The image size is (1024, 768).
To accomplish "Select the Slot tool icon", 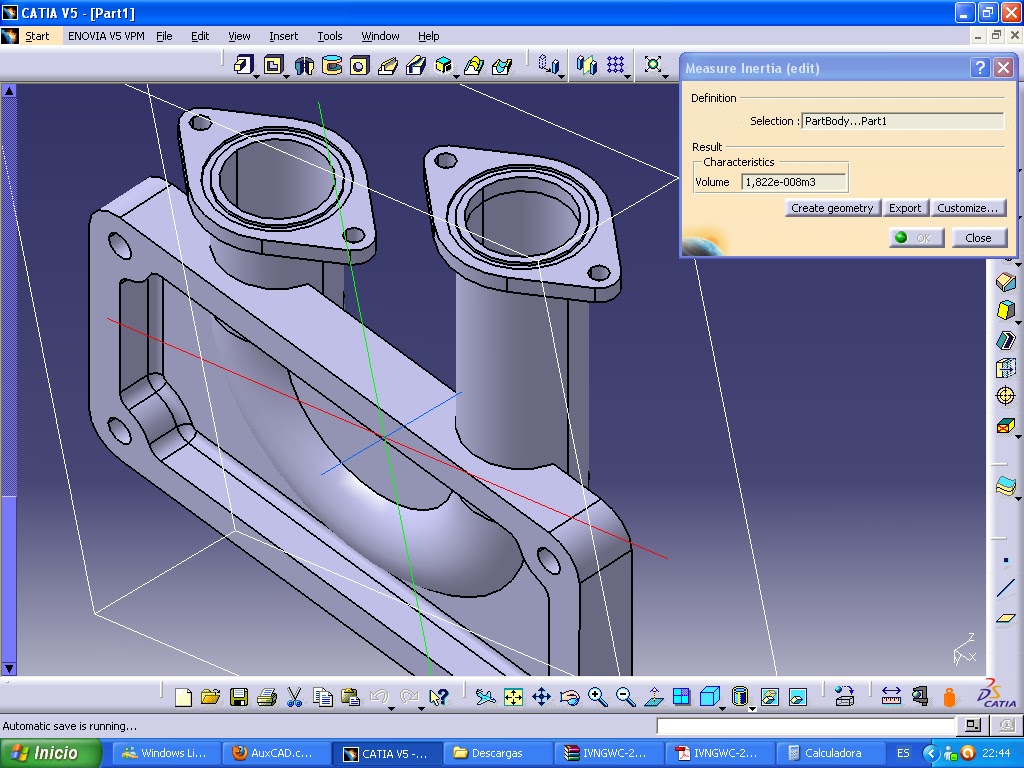I will pos(416,65).
